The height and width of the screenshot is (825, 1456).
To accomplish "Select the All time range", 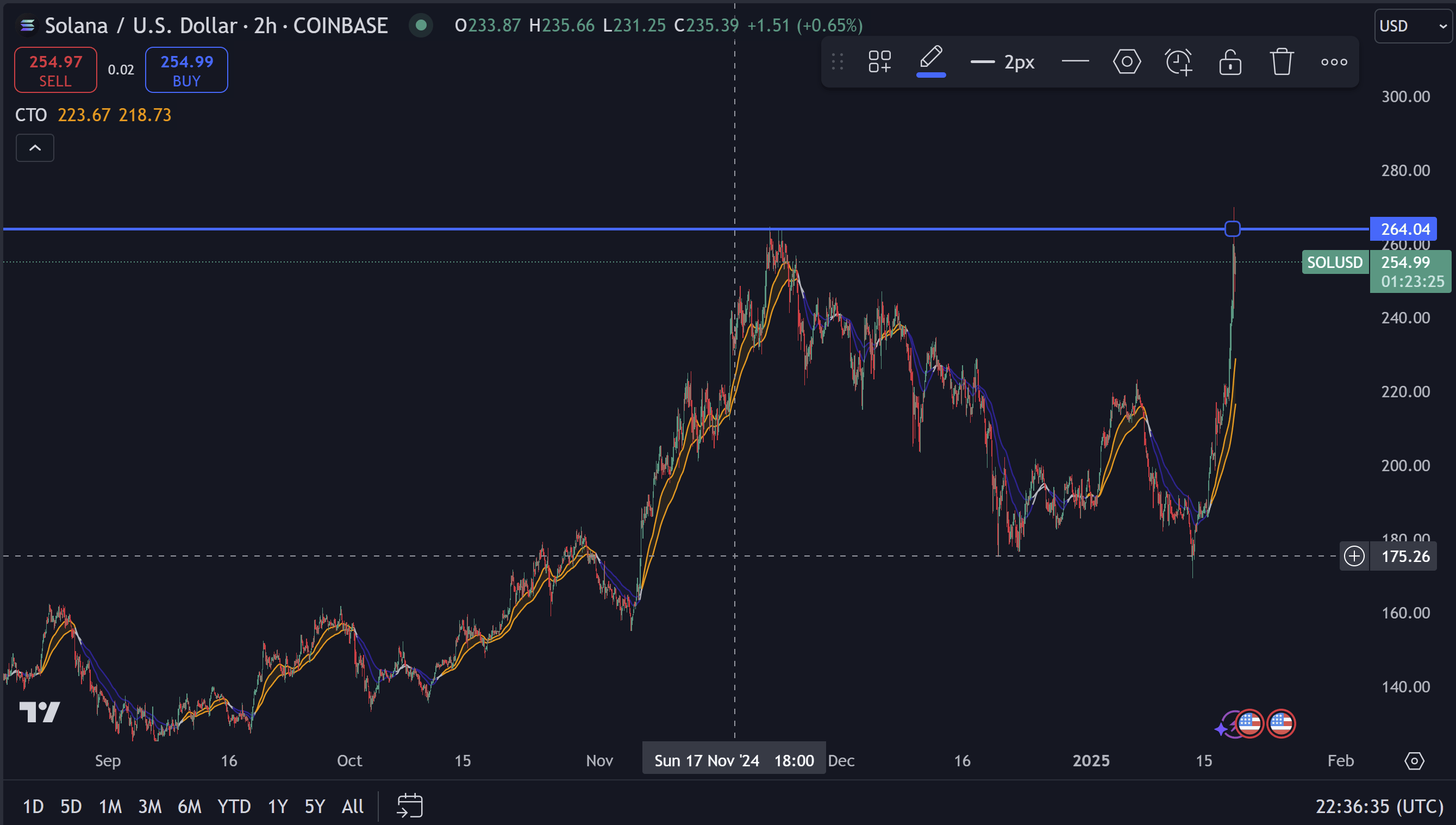I will 352,806.
